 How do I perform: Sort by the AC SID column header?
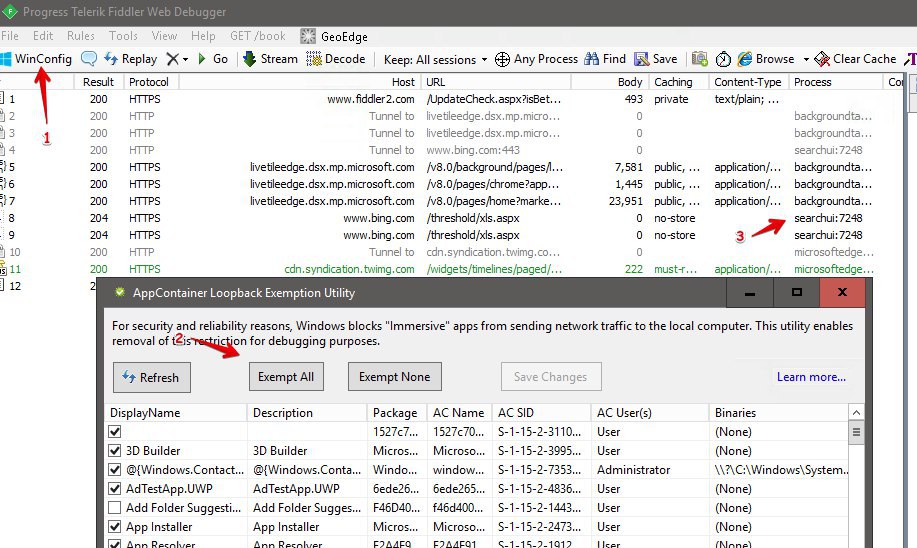click(542, 413)
